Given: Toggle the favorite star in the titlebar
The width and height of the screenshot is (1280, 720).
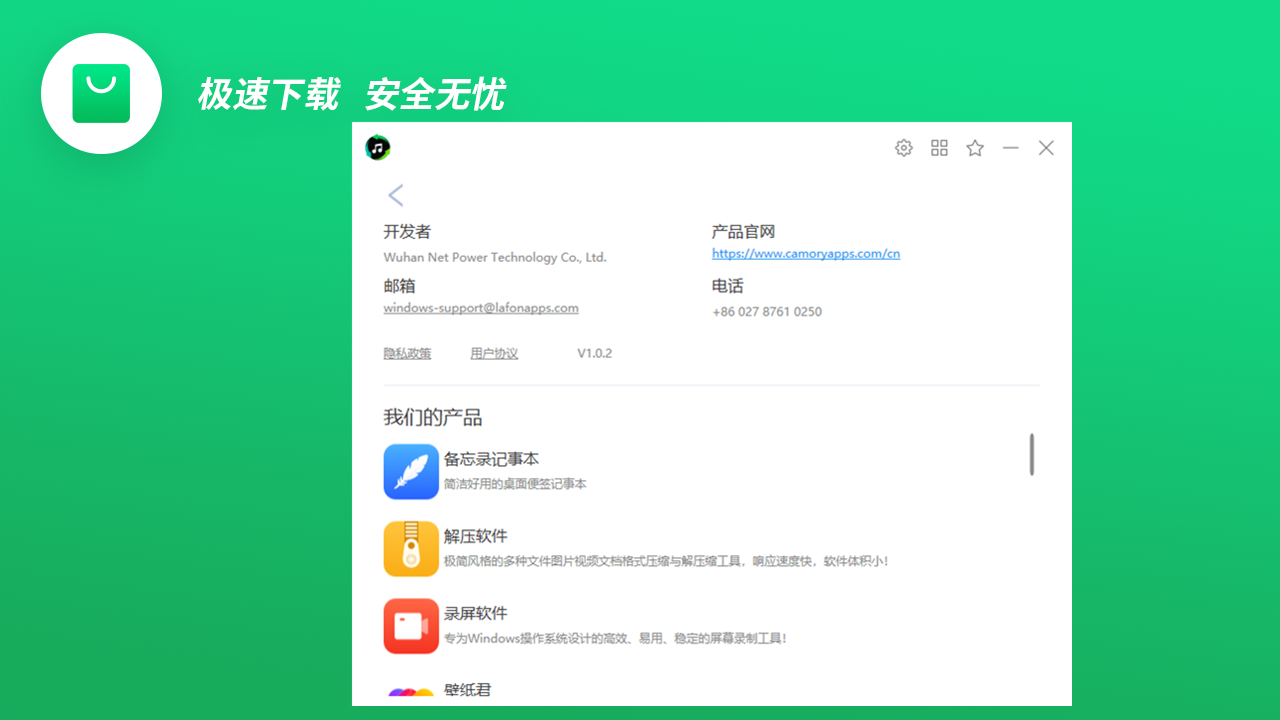Looking at the screenshot, I should 974,147.
